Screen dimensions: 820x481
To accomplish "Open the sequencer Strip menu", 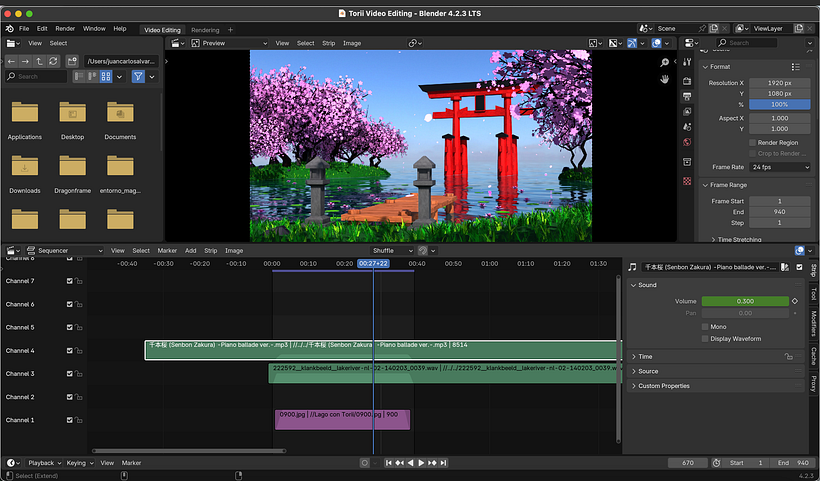I will point(210,251).
